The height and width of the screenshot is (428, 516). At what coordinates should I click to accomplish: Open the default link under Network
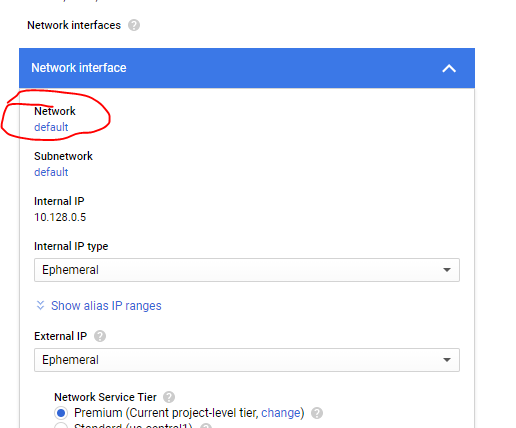point(51,127)
